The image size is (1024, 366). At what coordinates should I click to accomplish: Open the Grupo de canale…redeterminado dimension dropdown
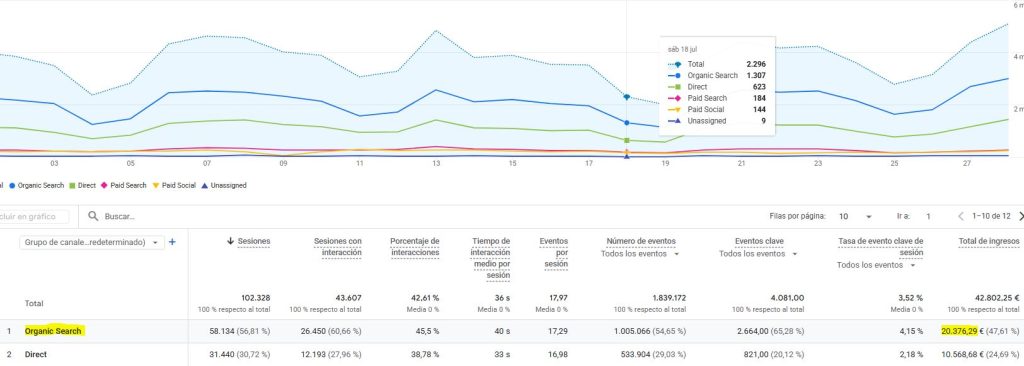(x=91, y=242)
